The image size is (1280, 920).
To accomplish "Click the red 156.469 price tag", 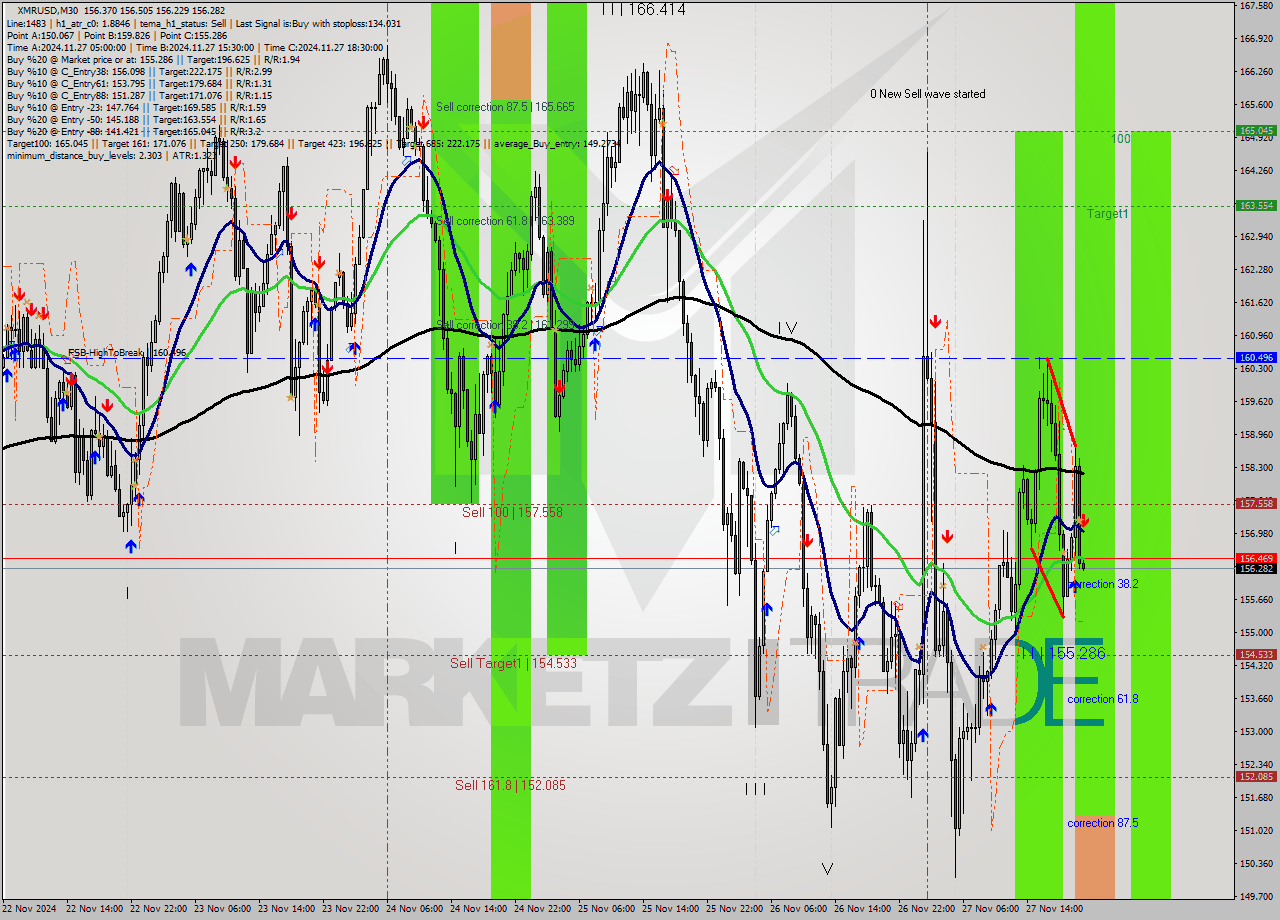I will pos(1257,558).
